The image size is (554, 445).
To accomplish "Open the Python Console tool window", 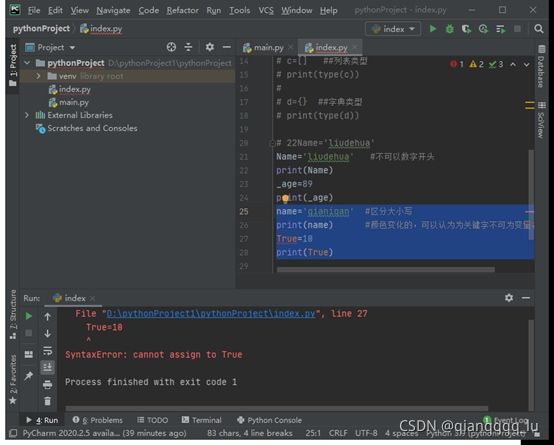I will (270, 420).
